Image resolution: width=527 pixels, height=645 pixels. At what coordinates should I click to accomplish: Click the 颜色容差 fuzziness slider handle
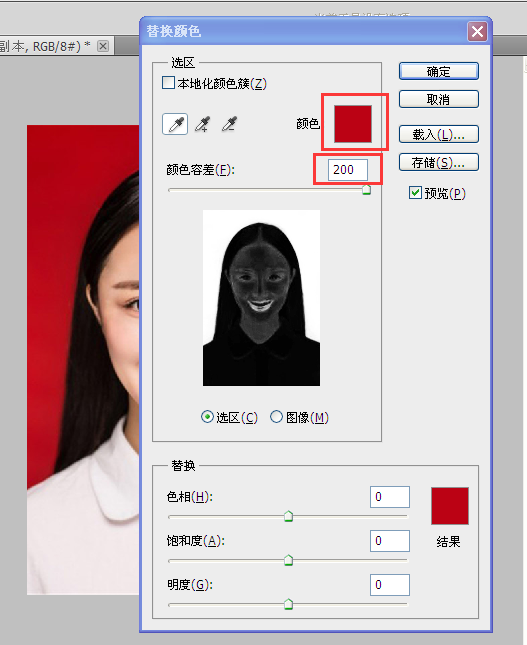[x=366, y=190]
